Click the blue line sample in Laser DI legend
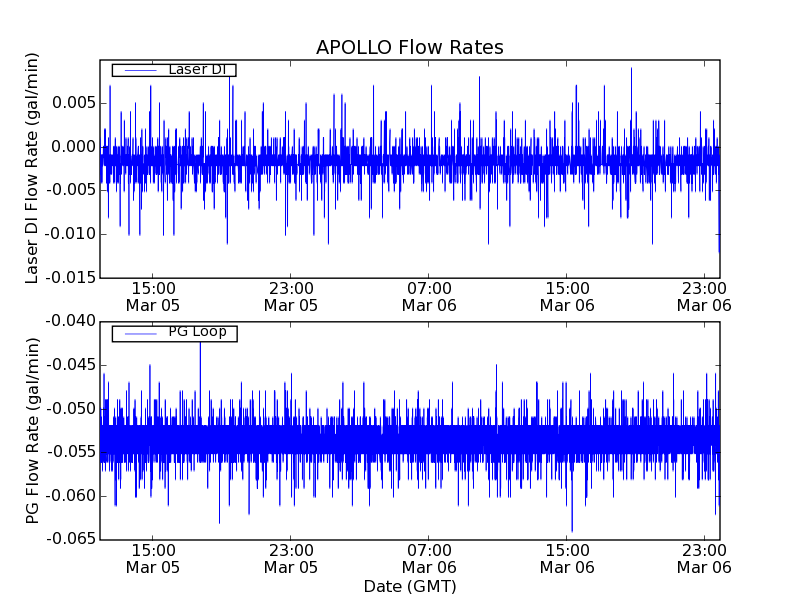The height and width of the screenshot is (600, 800). tap(139, 70)
